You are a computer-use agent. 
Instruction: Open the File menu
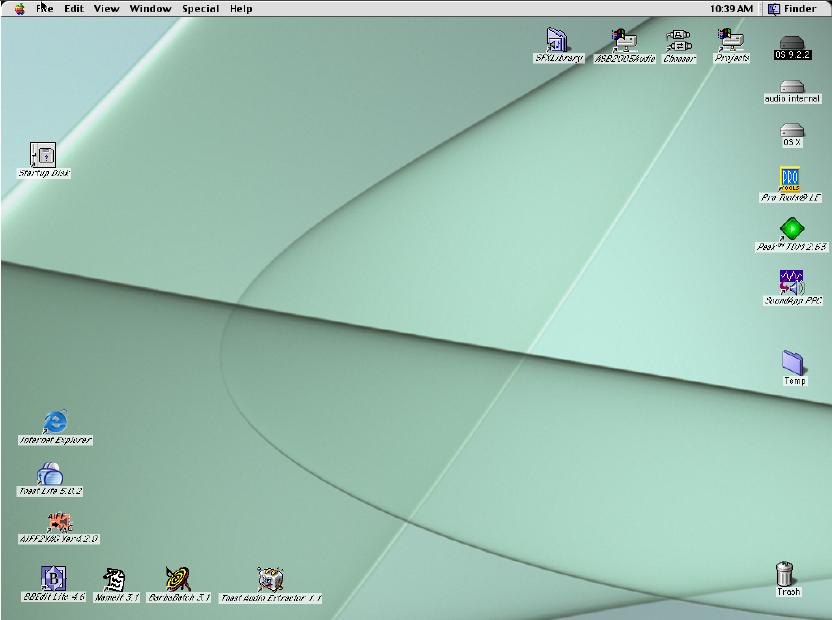(x=45, y=8)
